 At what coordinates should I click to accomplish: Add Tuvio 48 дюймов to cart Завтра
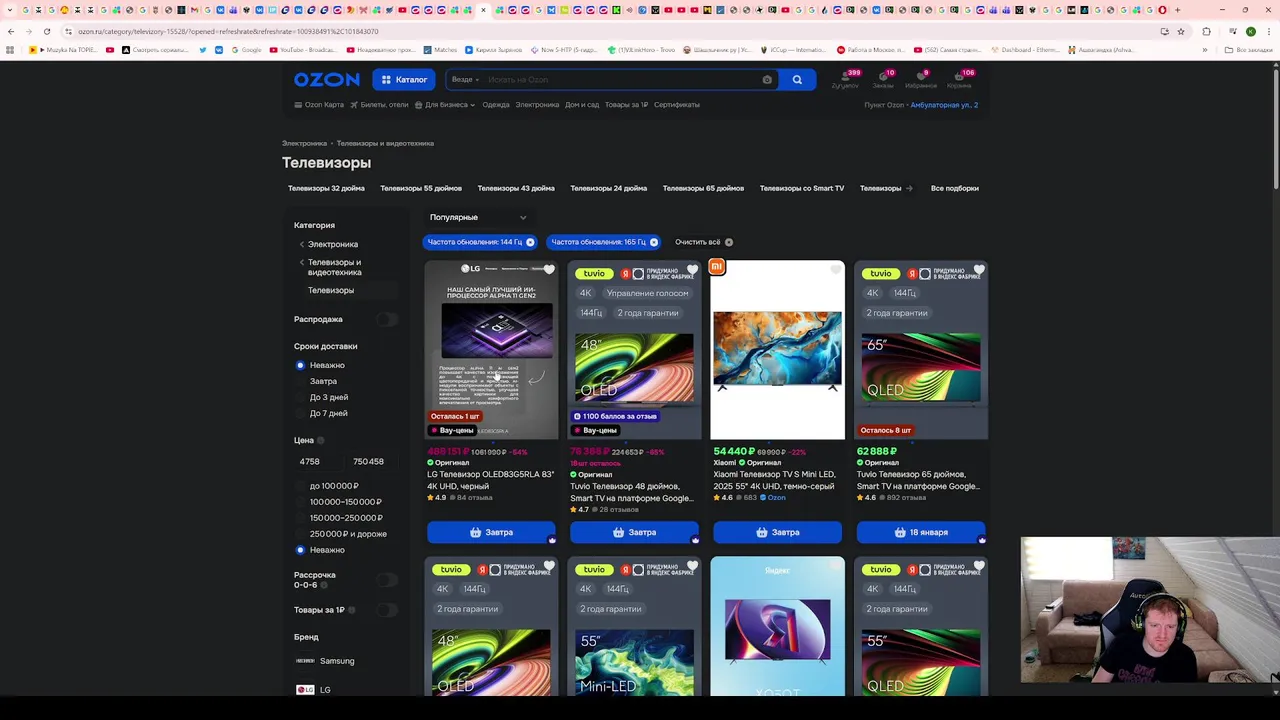point(634,533)
